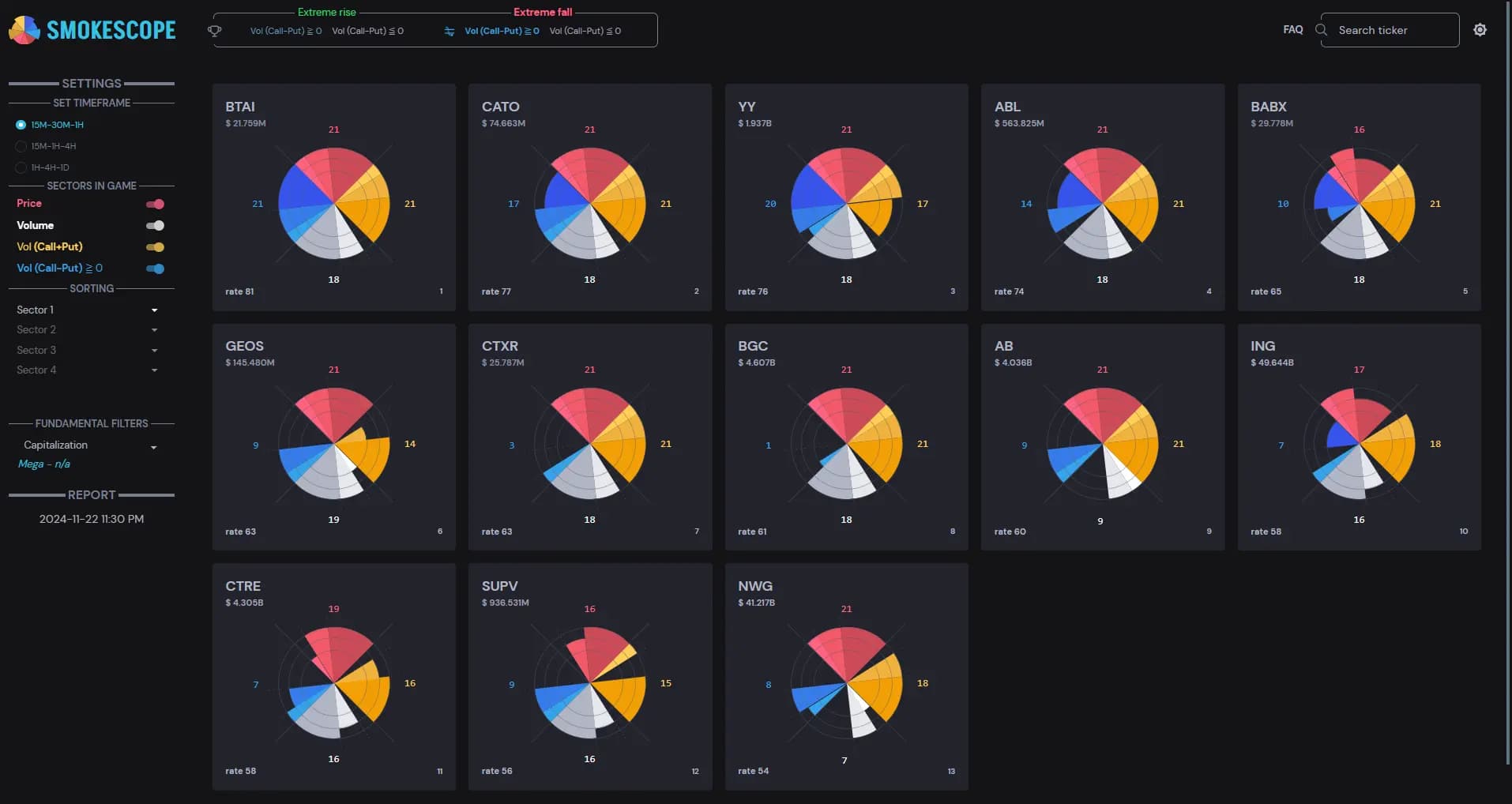Click the '$ 74.663M' capitalization on CATO

click(x=504, y=123)
